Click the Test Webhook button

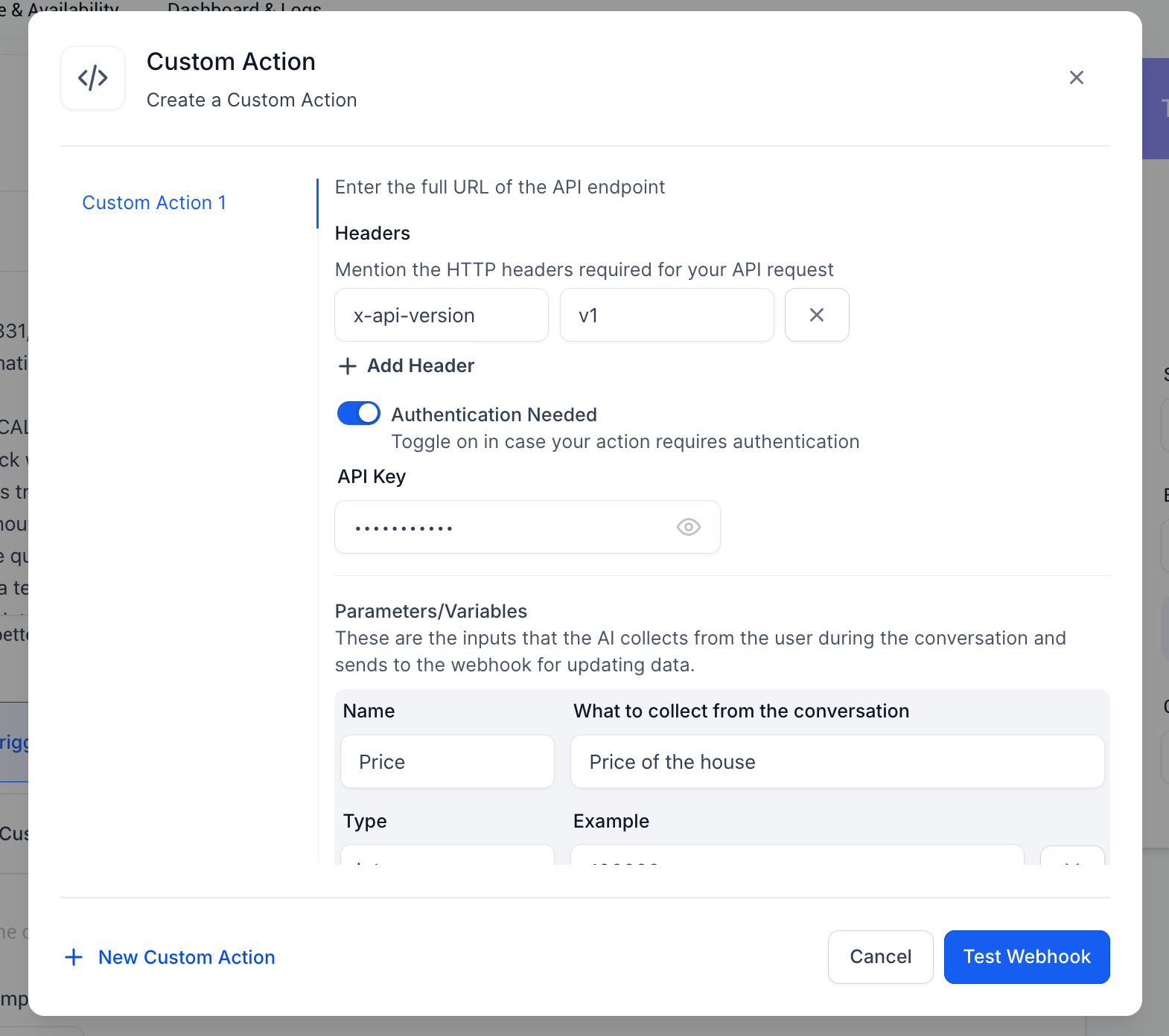tap(1027, 956)
